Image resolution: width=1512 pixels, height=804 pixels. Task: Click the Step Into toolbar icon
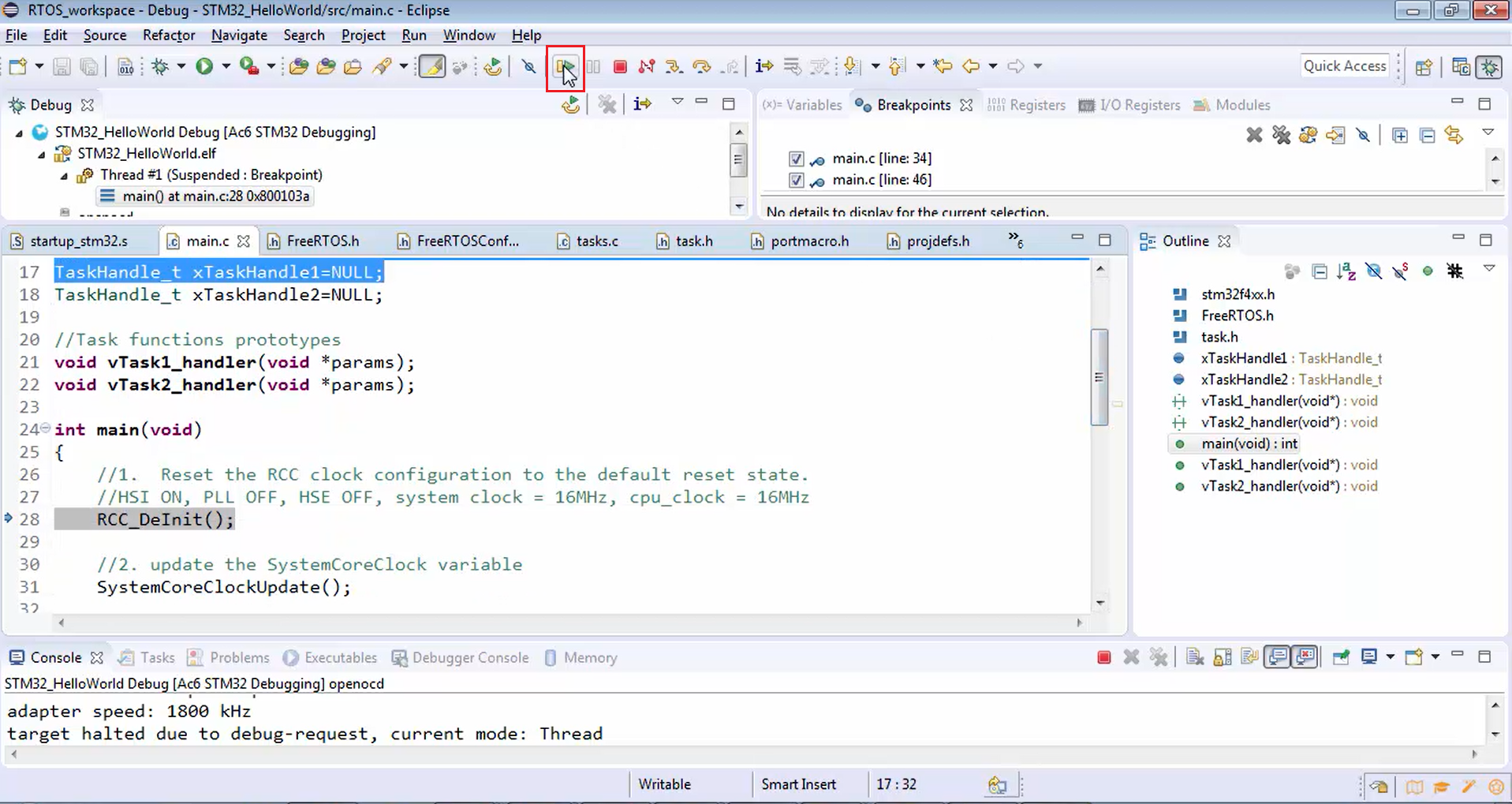tap(674, 66)
